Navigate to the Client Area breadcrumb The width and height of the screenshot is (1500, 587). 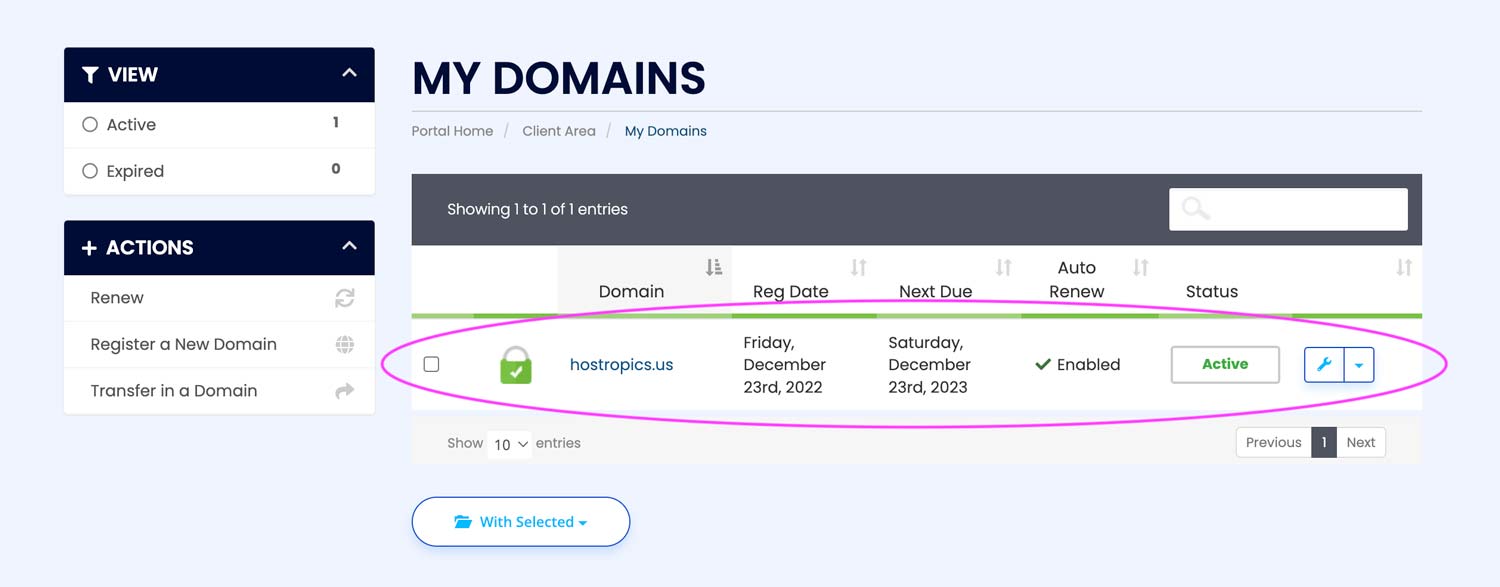[558, 130]
